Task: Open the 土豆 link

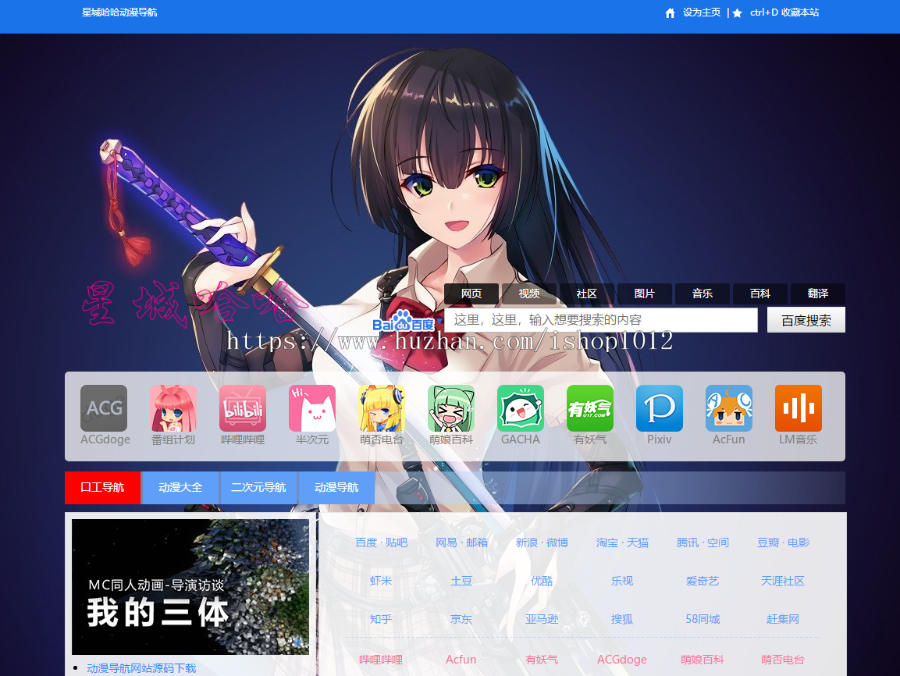Action: 461,581
